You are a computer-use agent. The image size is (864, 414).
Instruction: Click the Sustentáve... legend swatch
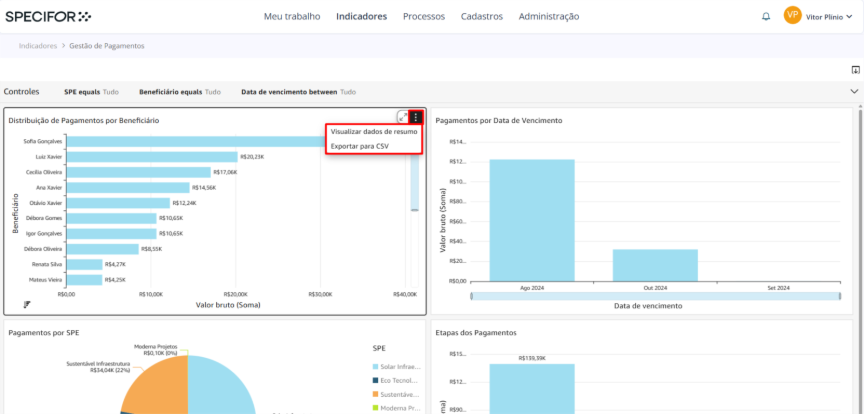[376, 394]
